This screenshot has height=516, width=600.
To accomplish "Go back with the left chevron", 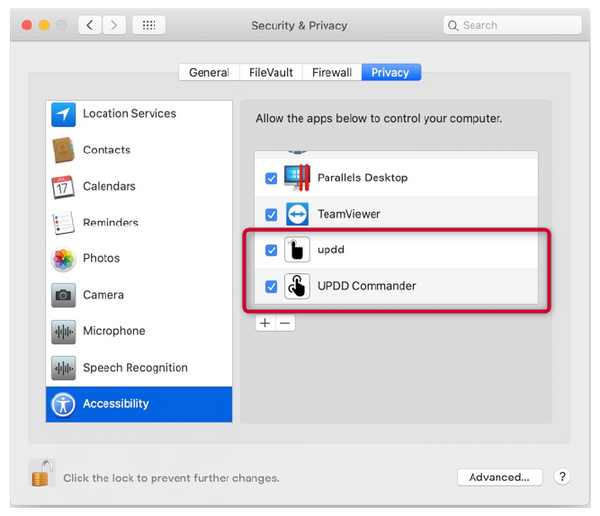I will [x=90, y=25].
